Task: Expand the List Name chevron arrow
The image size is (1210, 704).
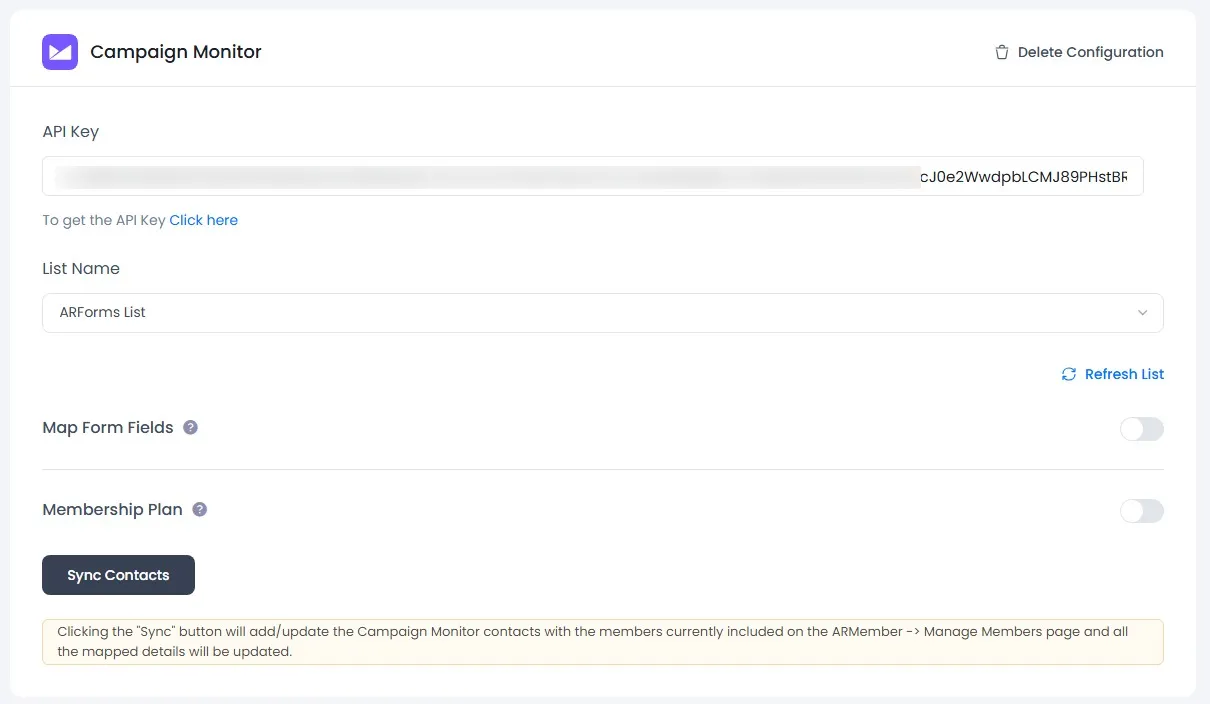Action: tap(1142, 313)
